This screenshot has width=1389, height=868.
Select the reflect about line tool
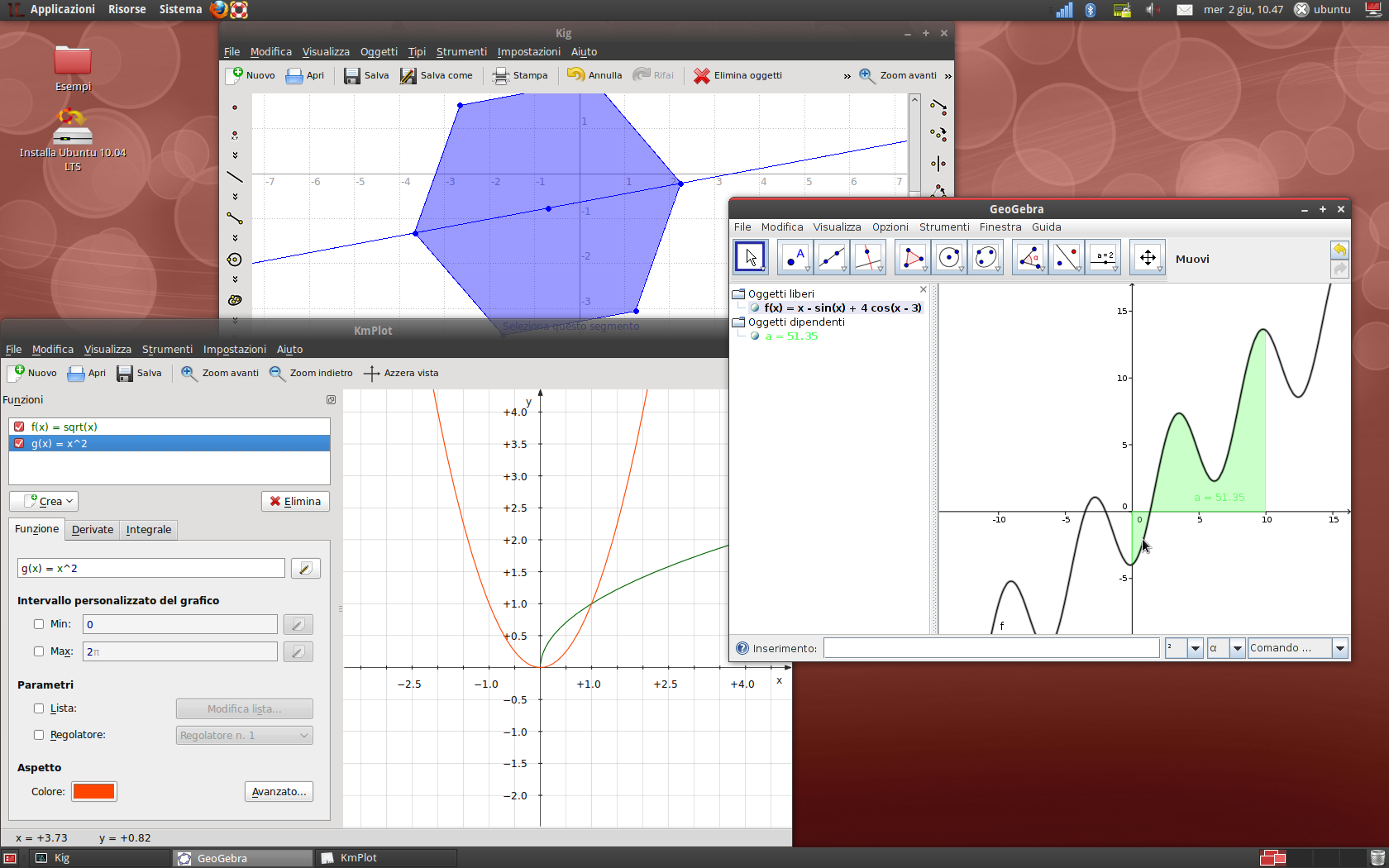(1067, 258)
